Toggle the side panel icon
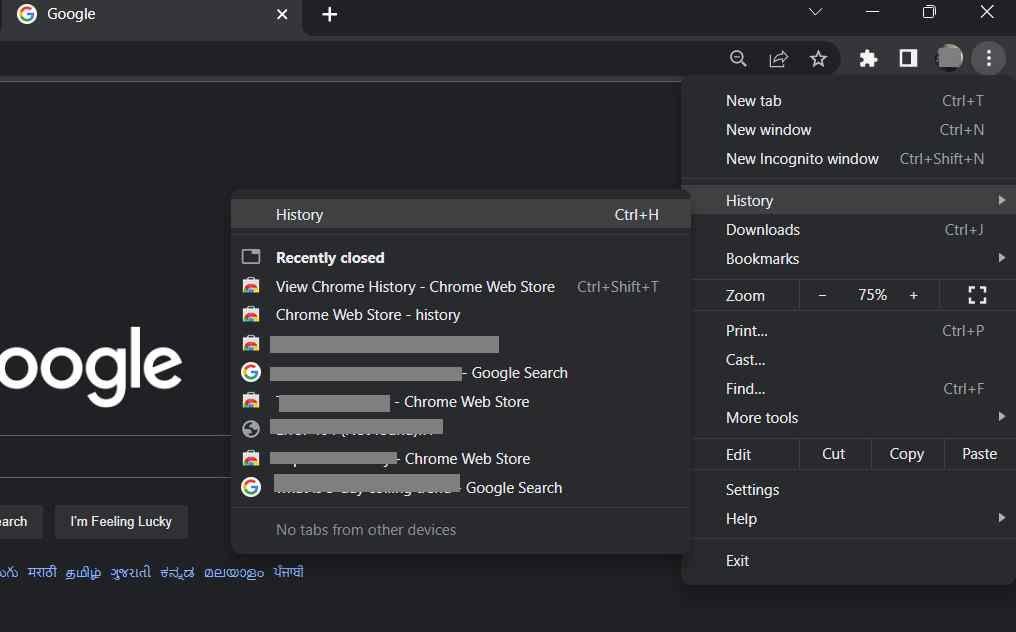1016x632 pixels. tap(908, 58)
